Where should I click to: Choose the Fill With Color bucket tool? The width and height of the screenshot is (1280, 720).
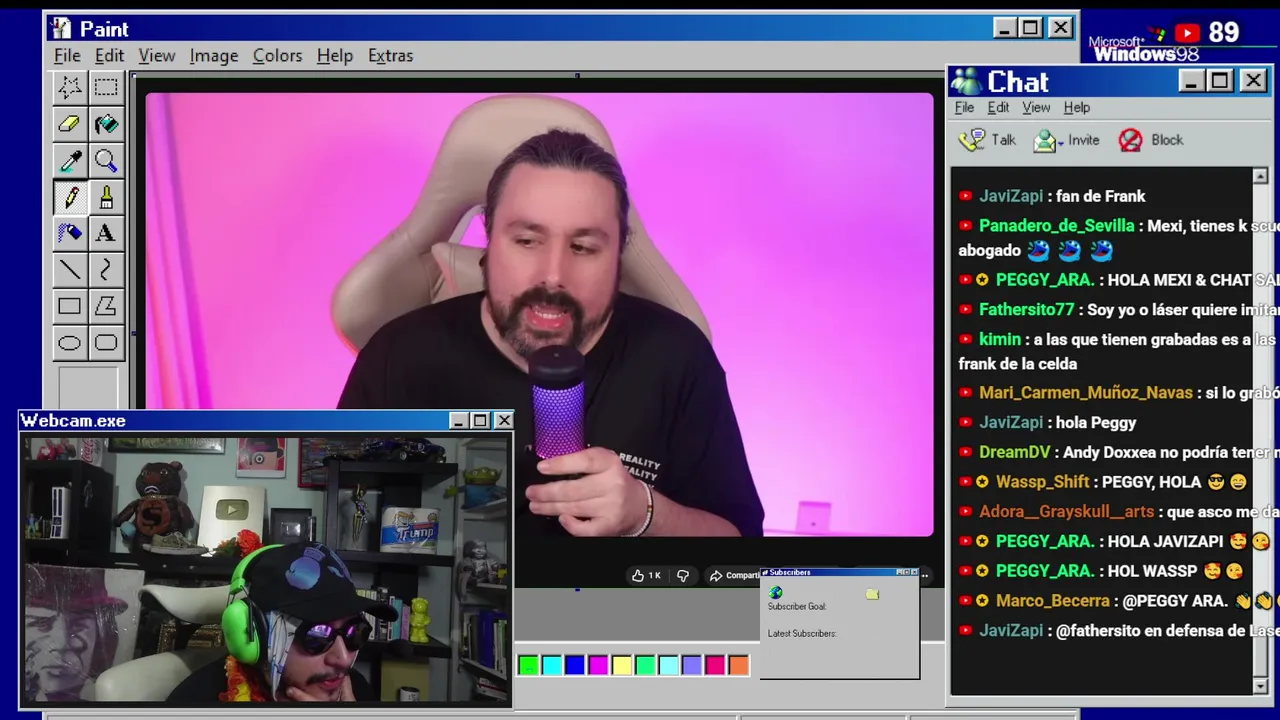point(106,124)
